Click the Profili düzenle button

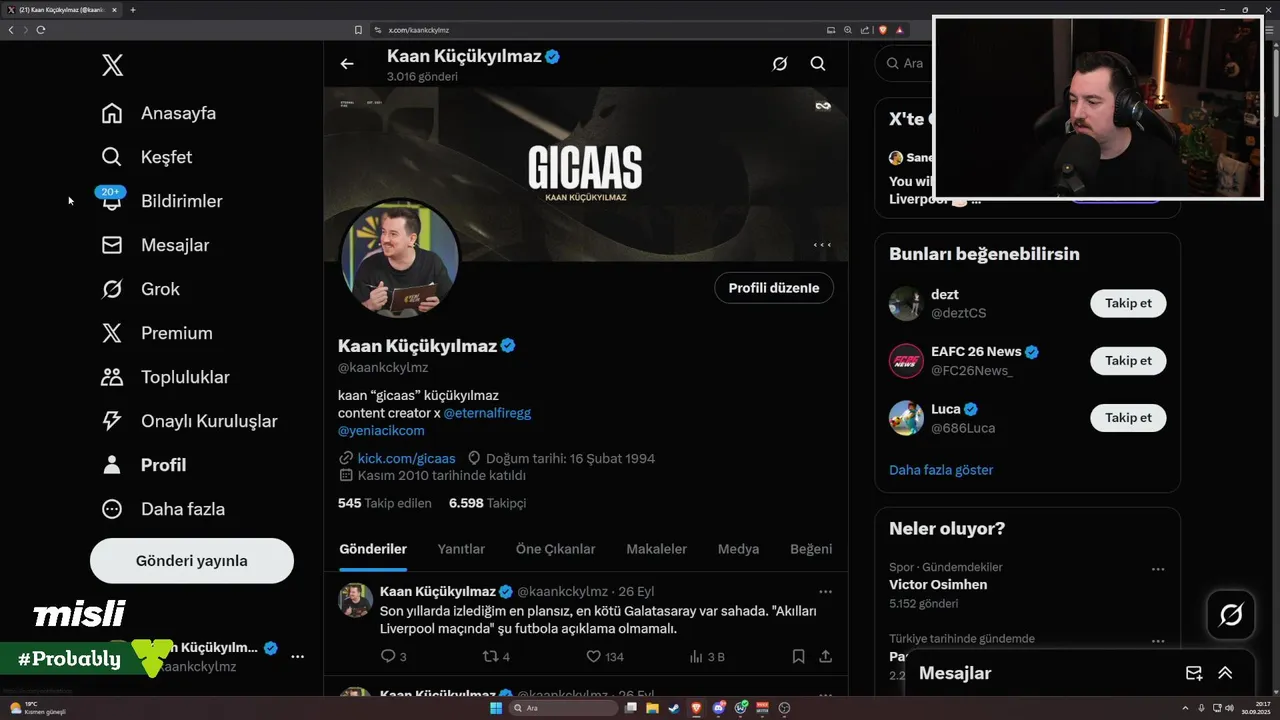click(774, 288)
